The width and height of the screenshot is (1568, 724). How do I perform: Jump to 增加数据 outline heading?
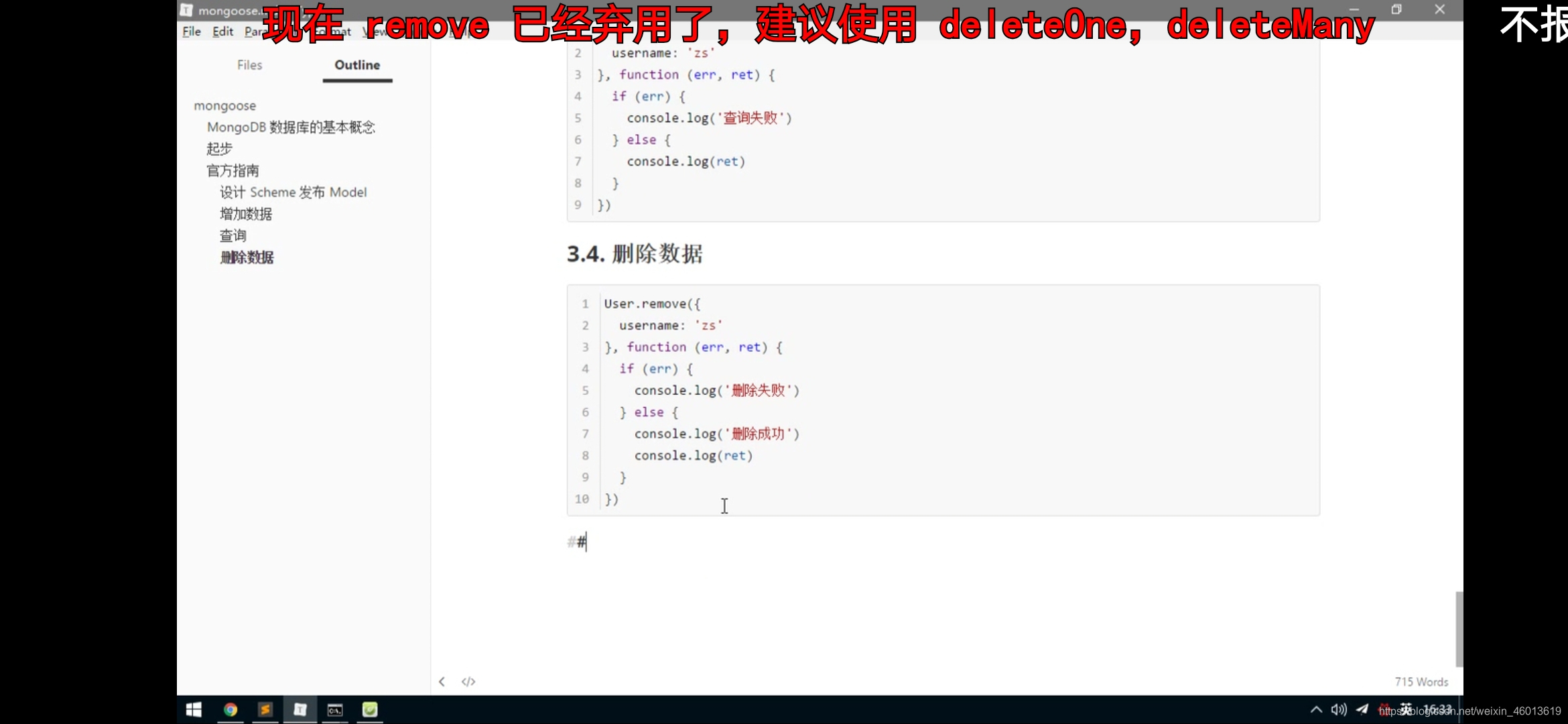(246, 215)
